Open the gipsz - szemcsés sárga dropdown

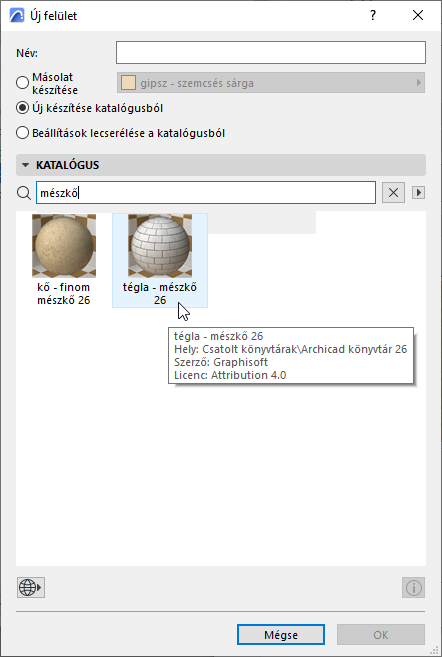[271, 83]
